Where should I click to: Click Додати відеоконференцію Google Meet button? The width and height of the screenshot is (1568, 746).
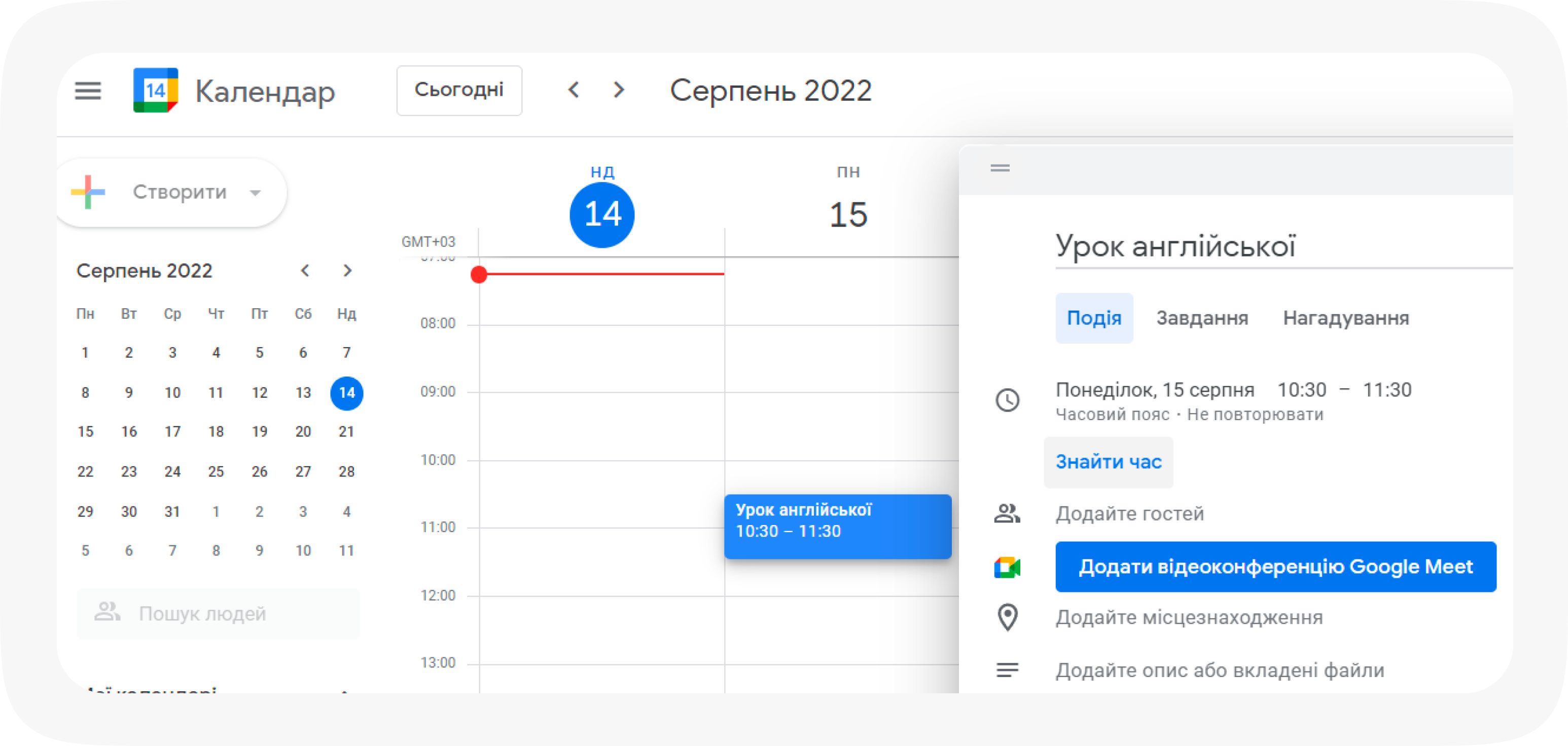click(1275, 567)
